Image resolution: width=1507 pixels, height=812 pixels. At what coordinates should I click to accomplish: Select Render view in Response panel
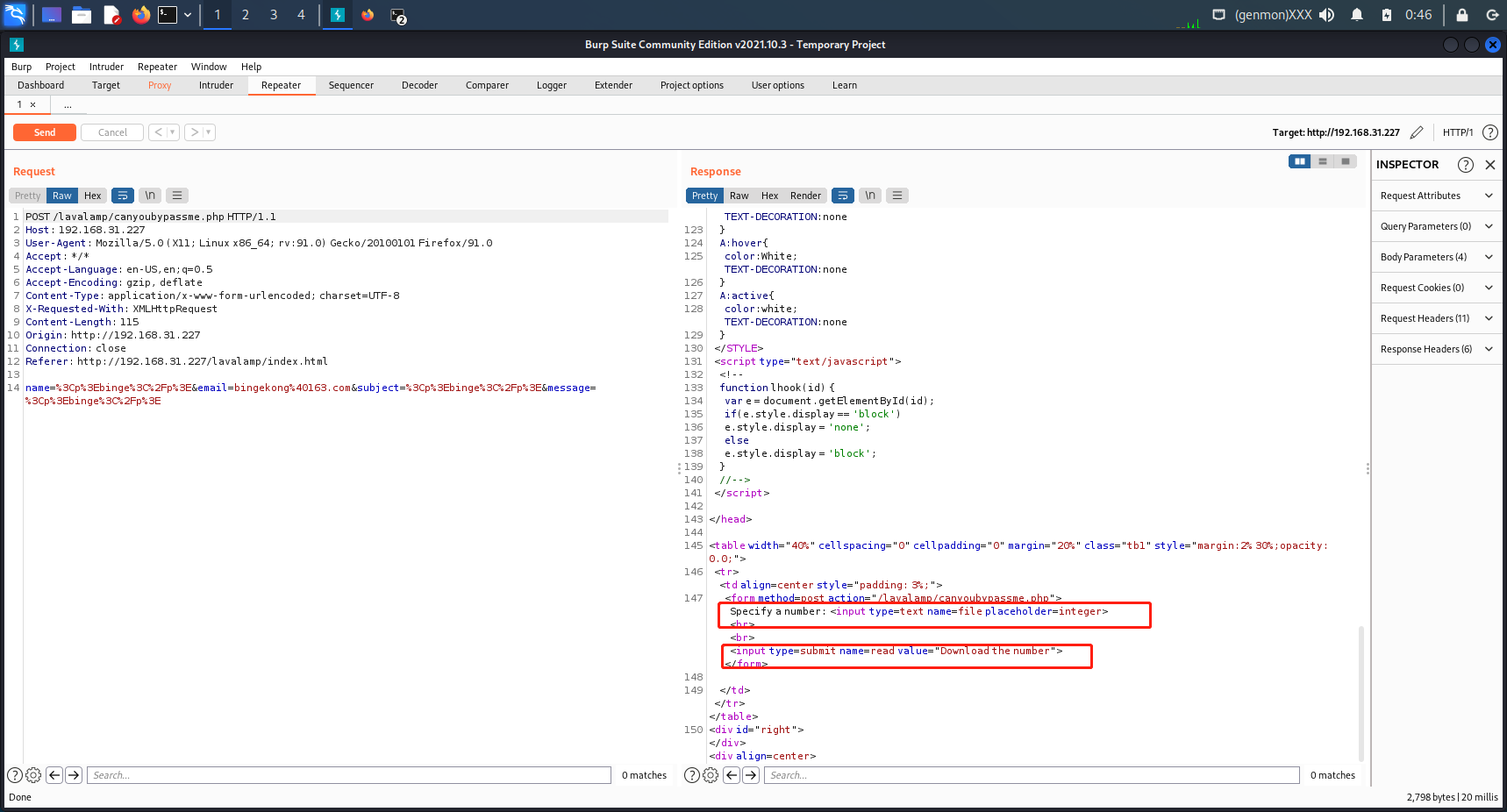[x=805, y=196]
